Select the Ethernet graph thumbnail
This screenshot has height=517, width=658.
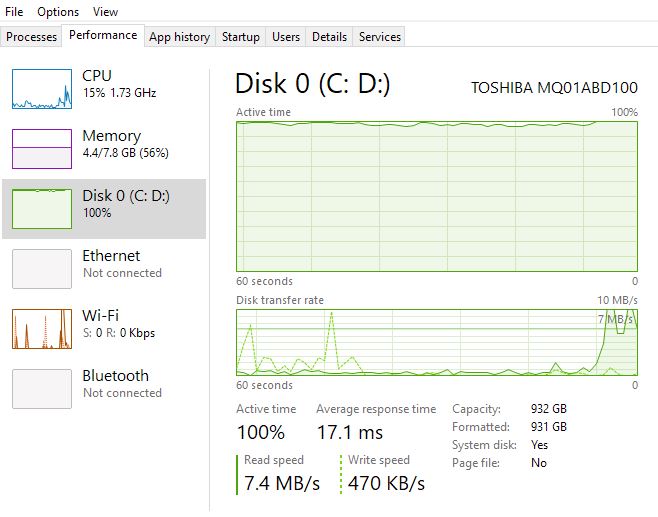click(x=42, y=269)
